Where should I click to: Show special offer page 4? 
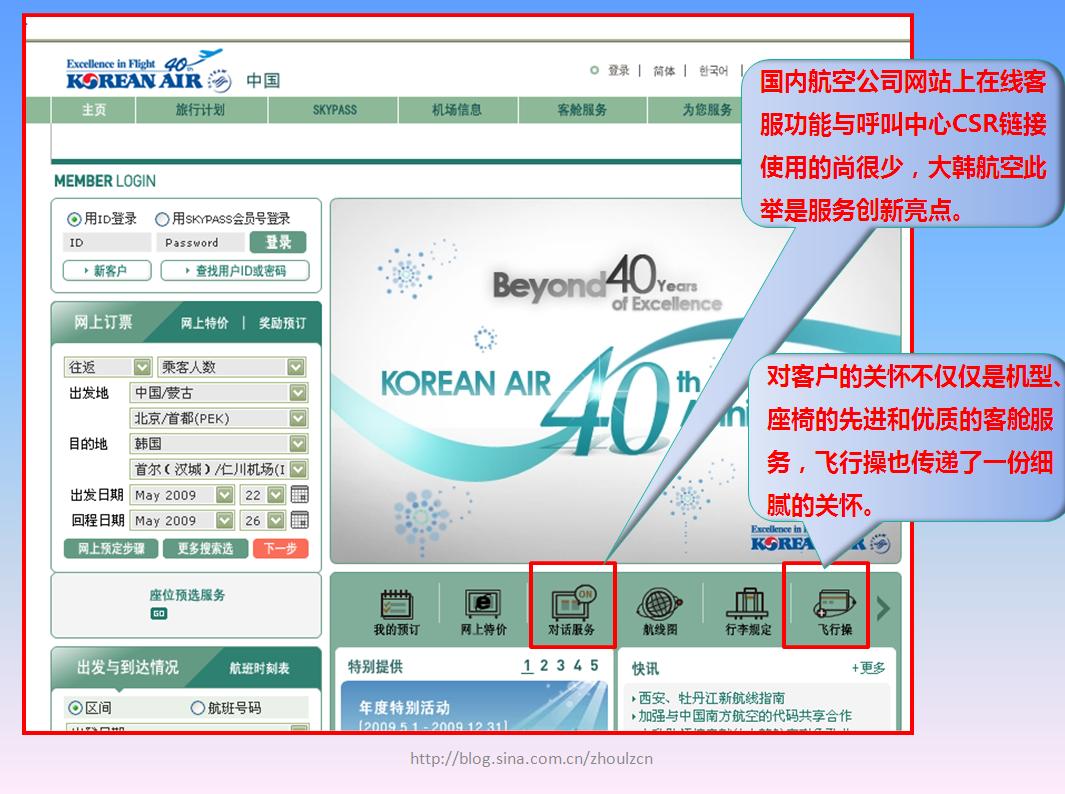(x=577, y=666)
